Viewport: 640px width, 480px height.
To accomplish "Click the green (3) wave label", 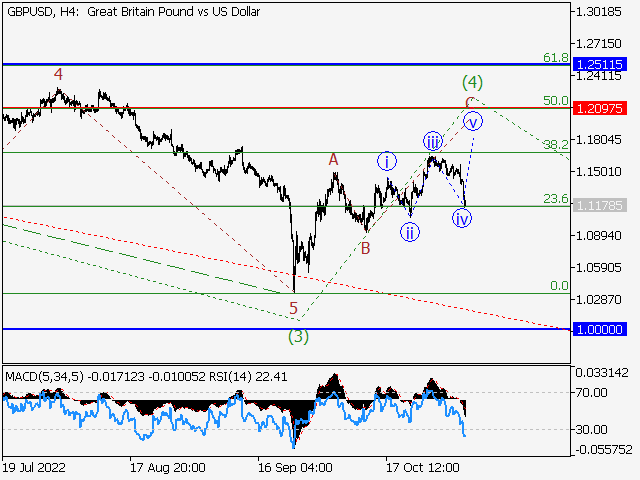I will pos(298,337).
